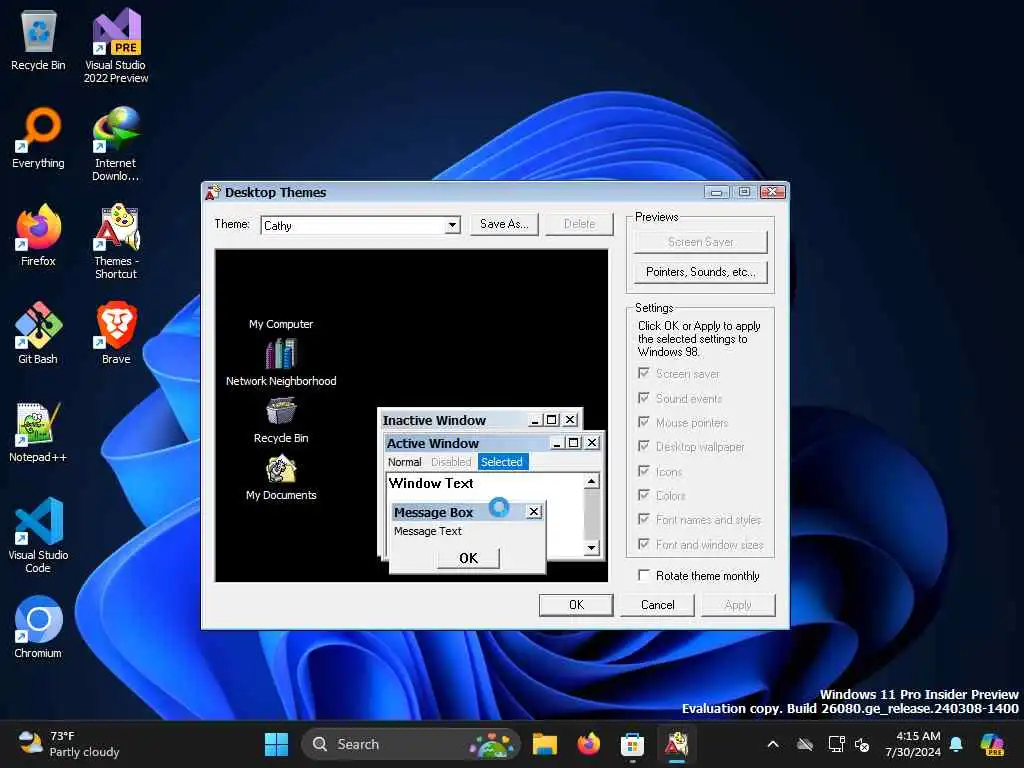1024x768 pixels.
Task: Confirm with the main OK button
Action: pos(576,605)
